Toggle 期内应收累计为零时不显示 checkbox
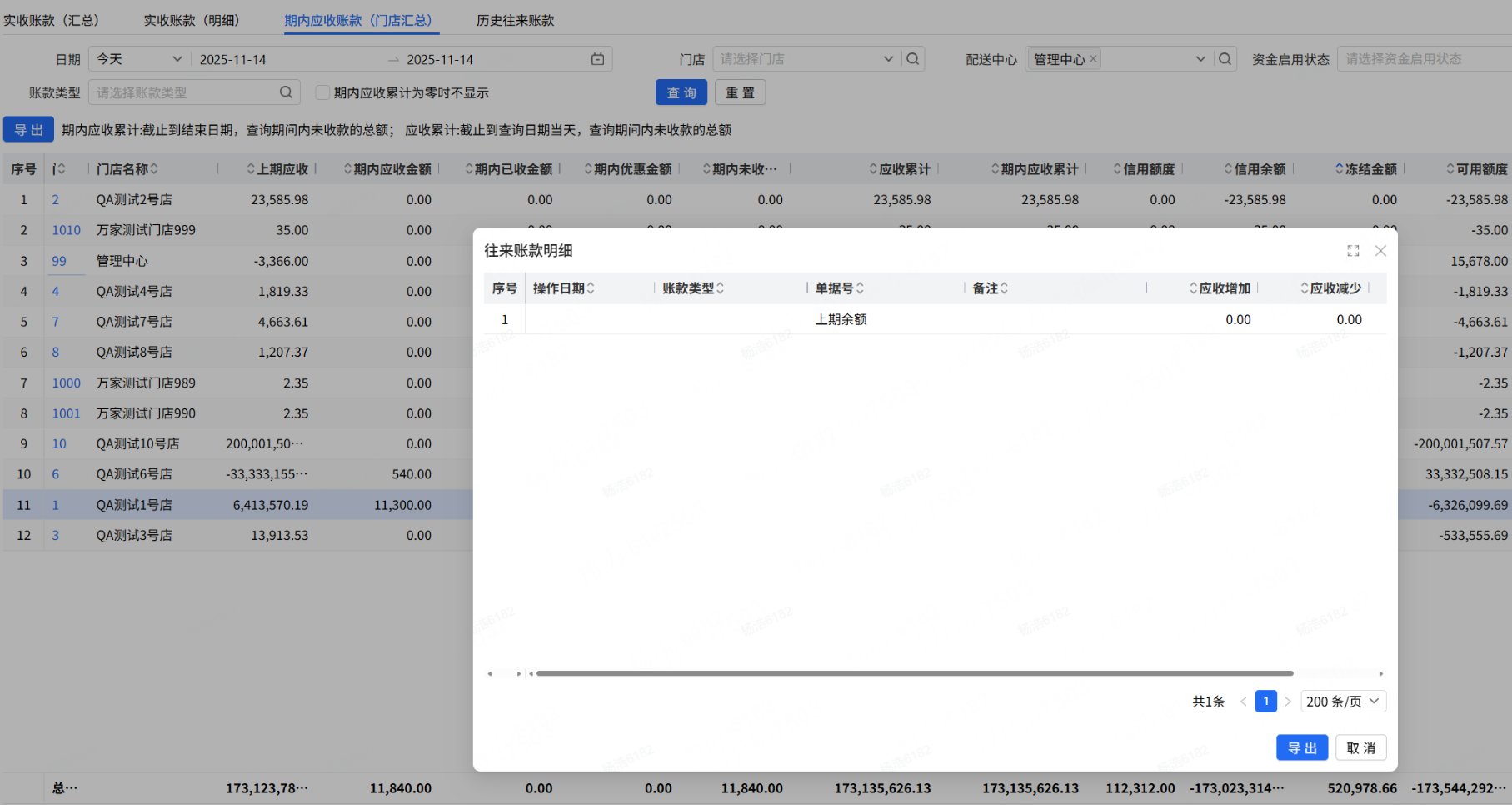The width and height of the screenshot is (1512, 805). coord(322,92)
